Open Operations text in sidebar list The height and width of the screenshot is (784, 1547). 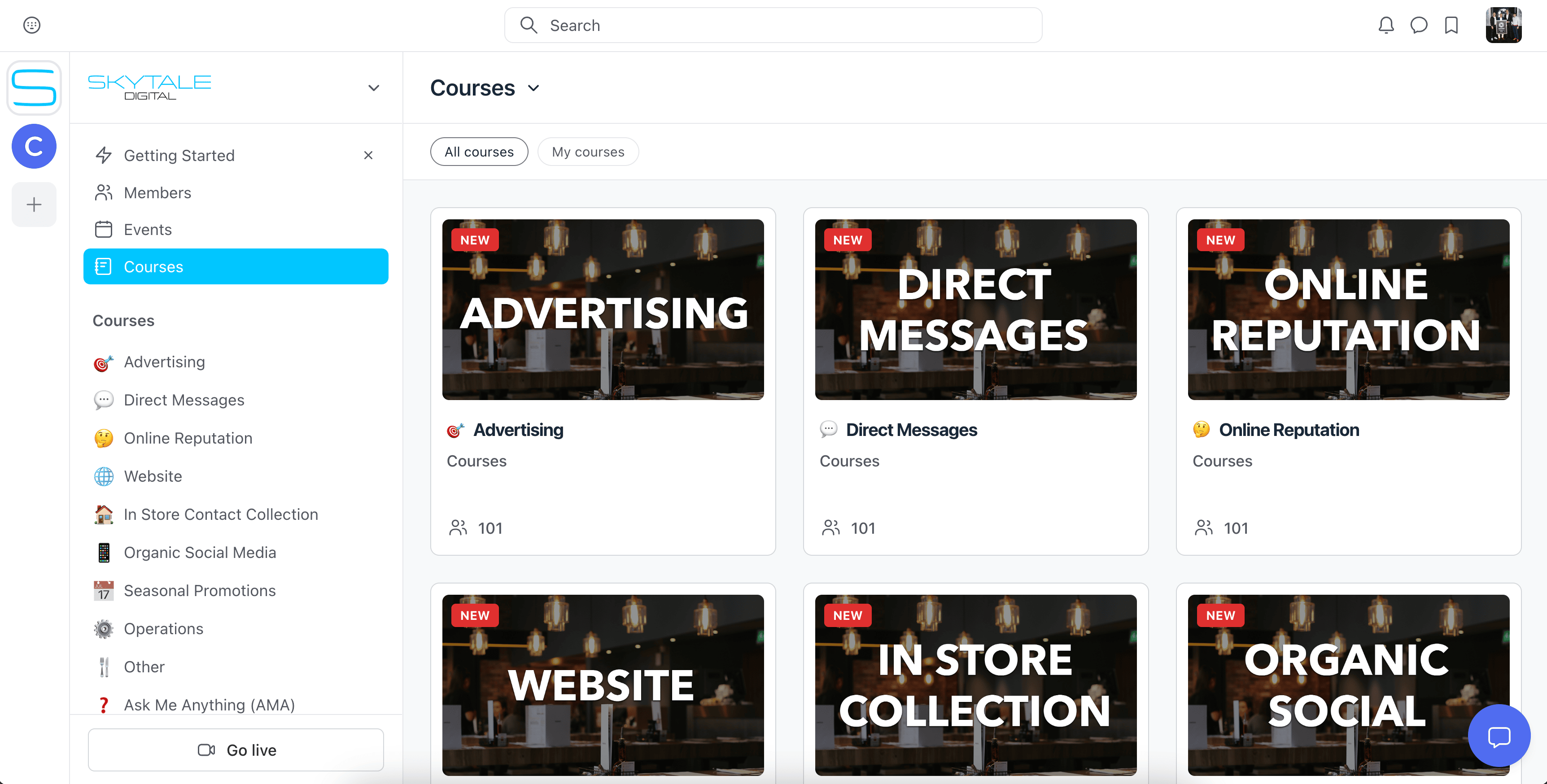click(x=163, y=629)
